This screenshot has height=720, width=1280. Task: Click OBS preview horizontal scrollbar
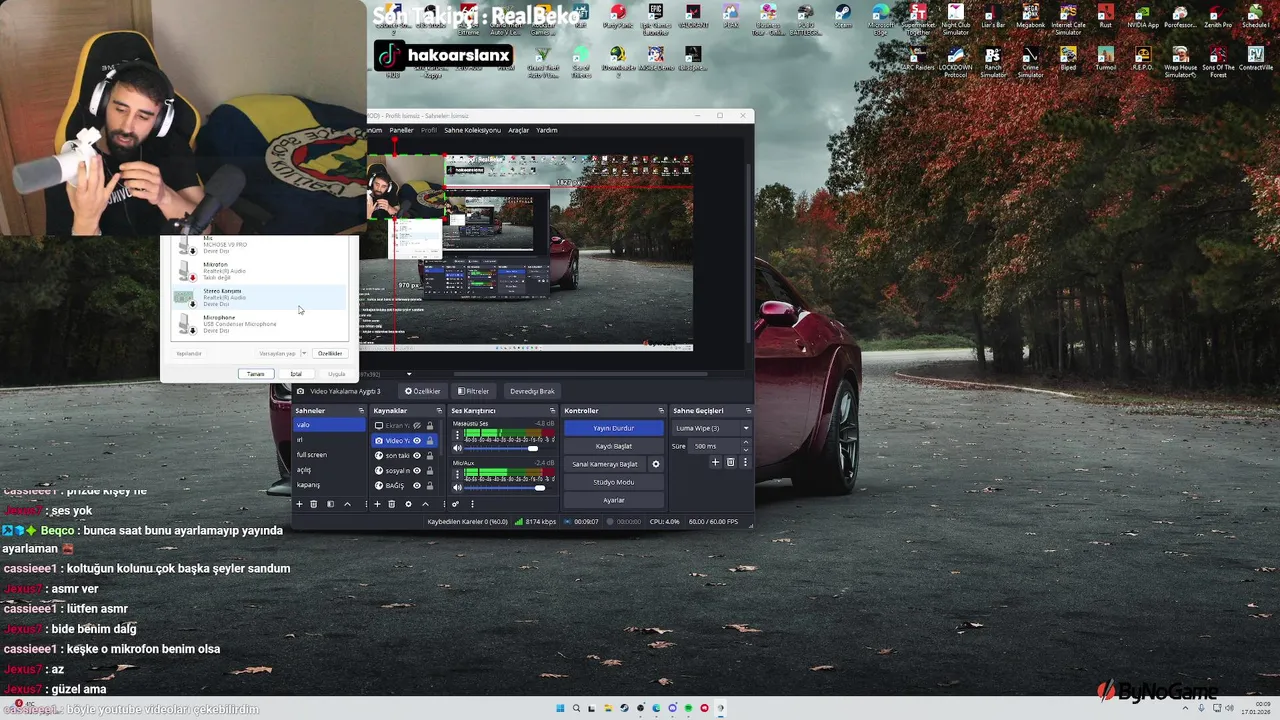coord(580,374)
